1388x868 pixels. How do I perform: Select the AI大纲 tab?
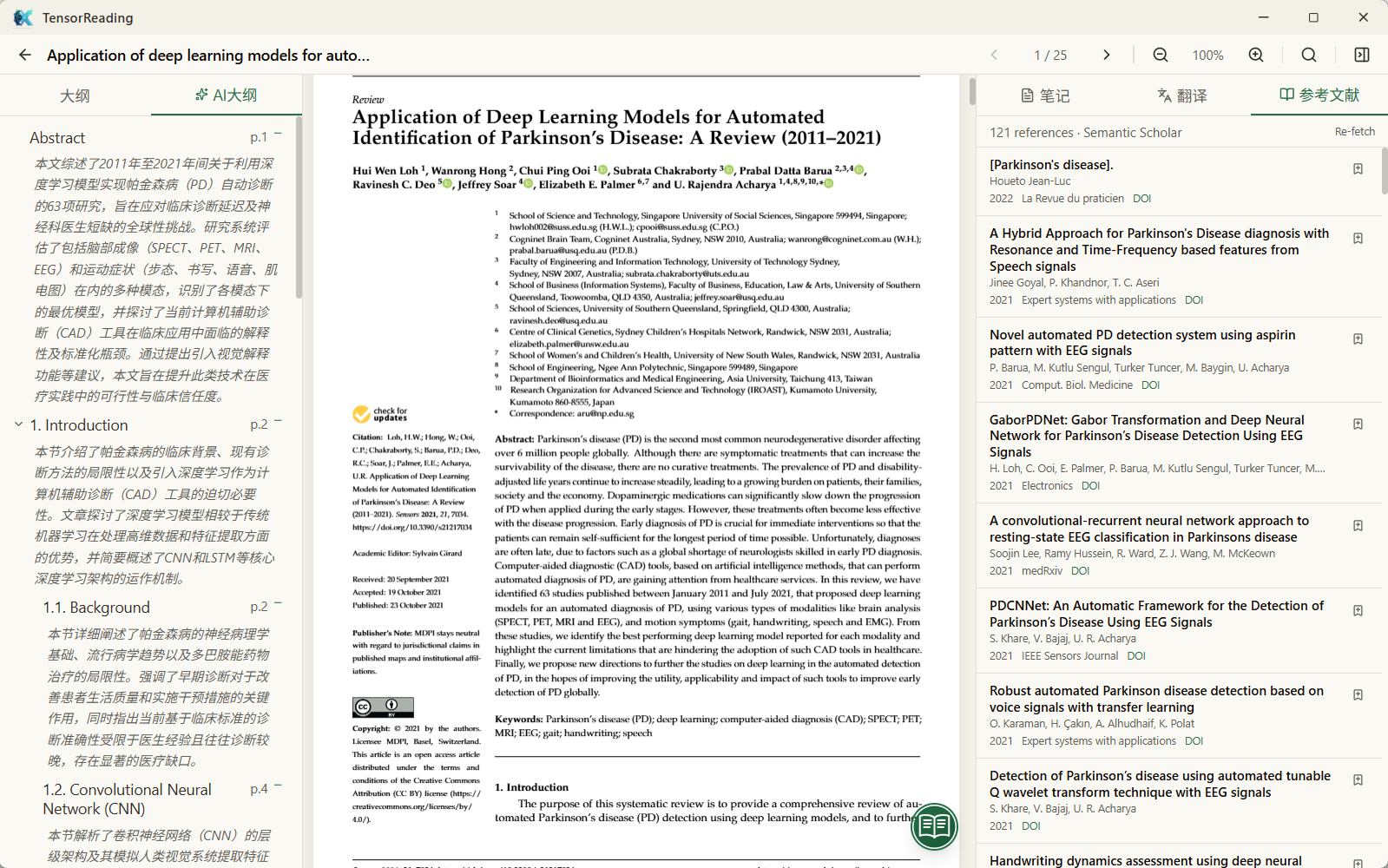[x=227, y=95]
